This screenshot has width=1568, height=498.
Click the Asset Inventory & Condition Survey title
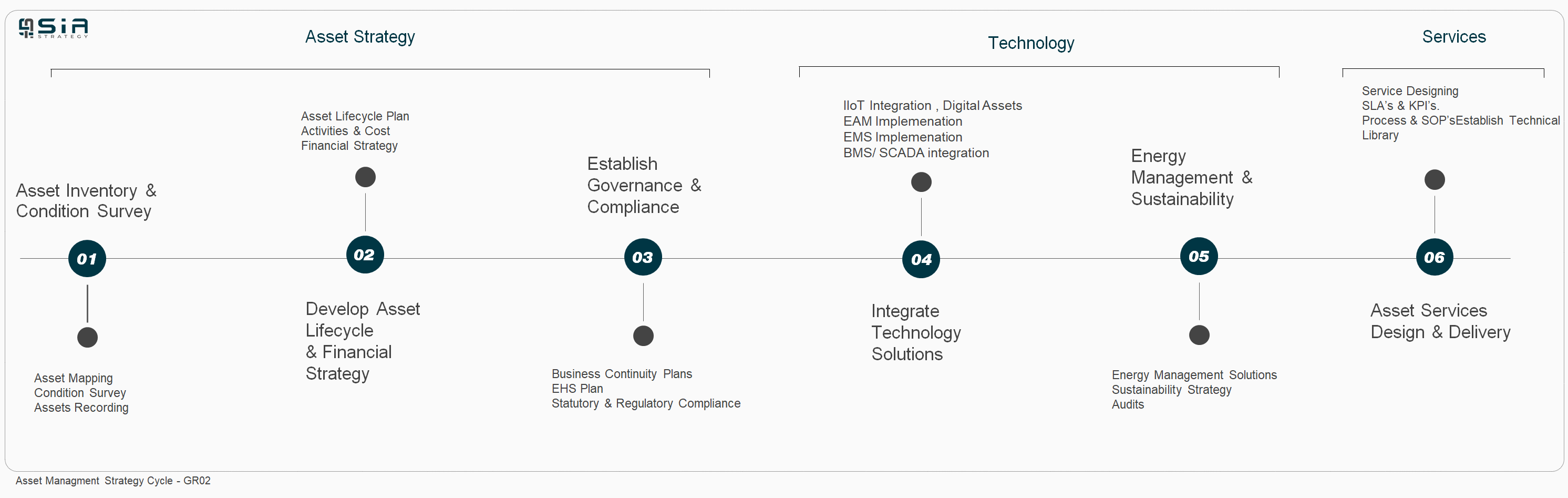[x=86, y=201]
